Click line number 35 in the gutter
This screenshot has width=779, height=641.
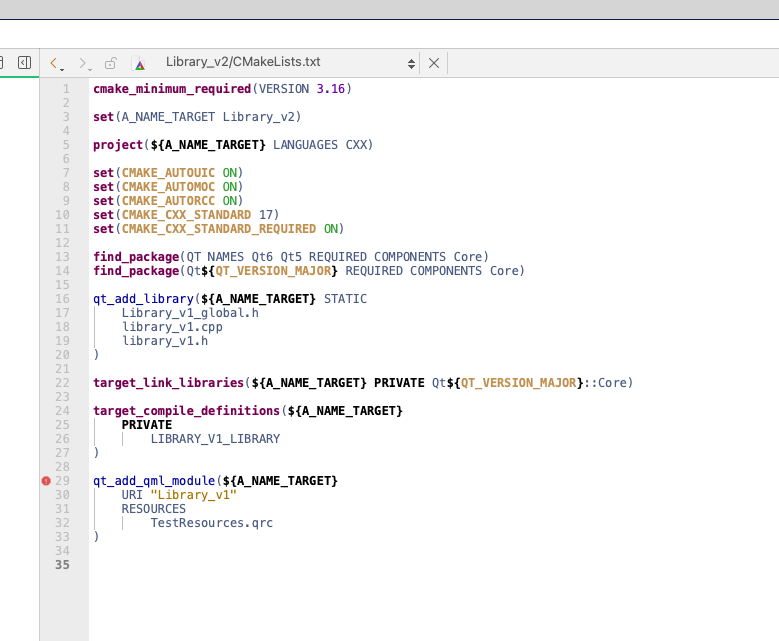(x=63, y=565)
